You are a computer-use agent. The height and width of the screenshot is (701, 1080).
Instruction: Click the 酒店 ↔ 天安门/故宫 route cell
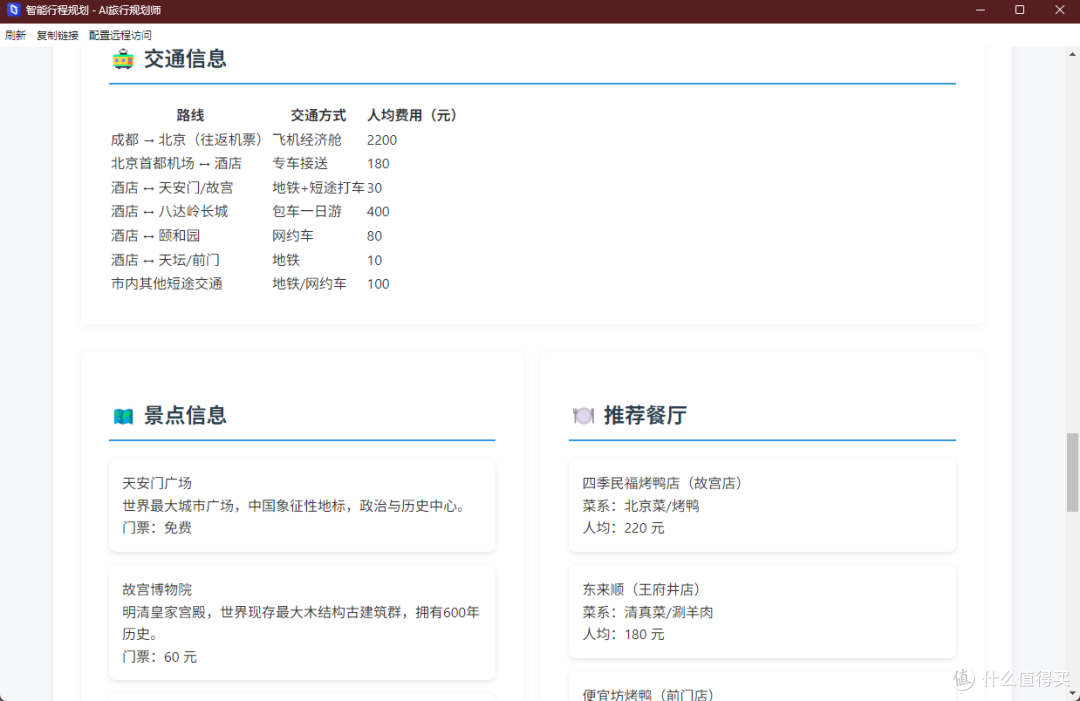coord(172,187)
